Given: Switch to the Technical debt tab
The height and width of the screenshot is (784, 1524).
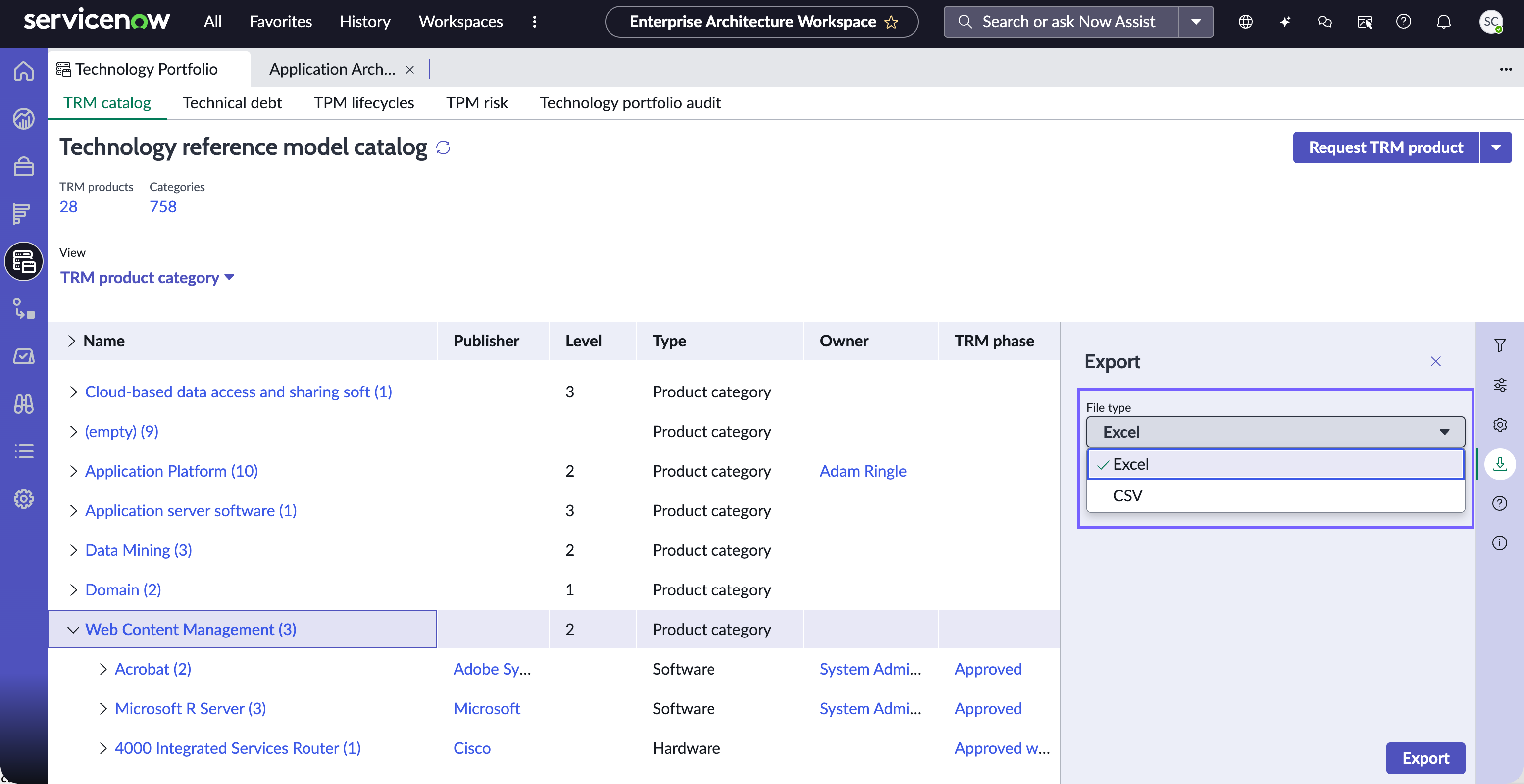Looking at the screenshot, I should pyautogui.click(x=232, y=103).
